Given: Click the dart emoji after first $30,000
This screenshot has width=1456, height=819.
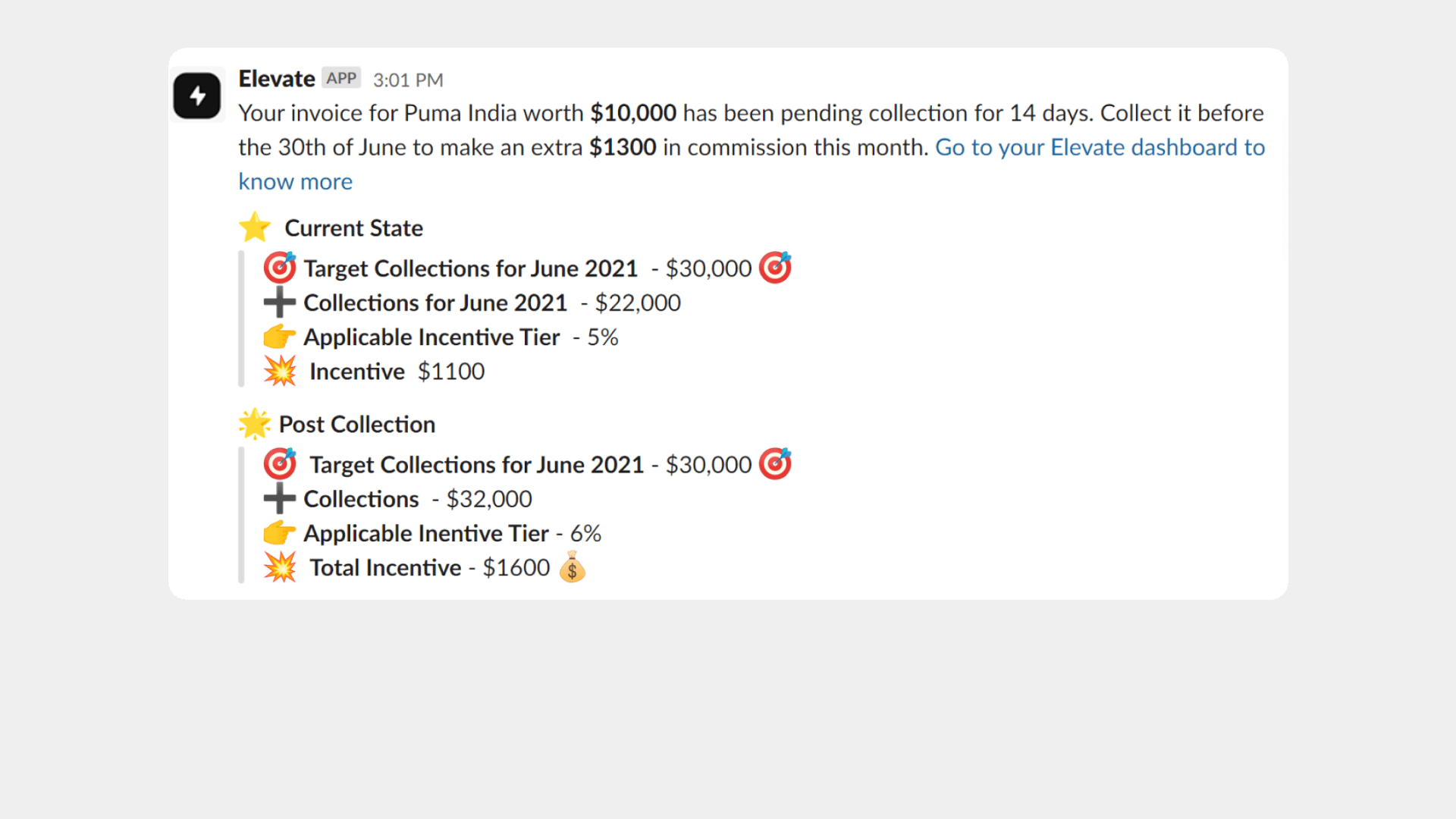Looking at the screenshot, I should 775,268.
